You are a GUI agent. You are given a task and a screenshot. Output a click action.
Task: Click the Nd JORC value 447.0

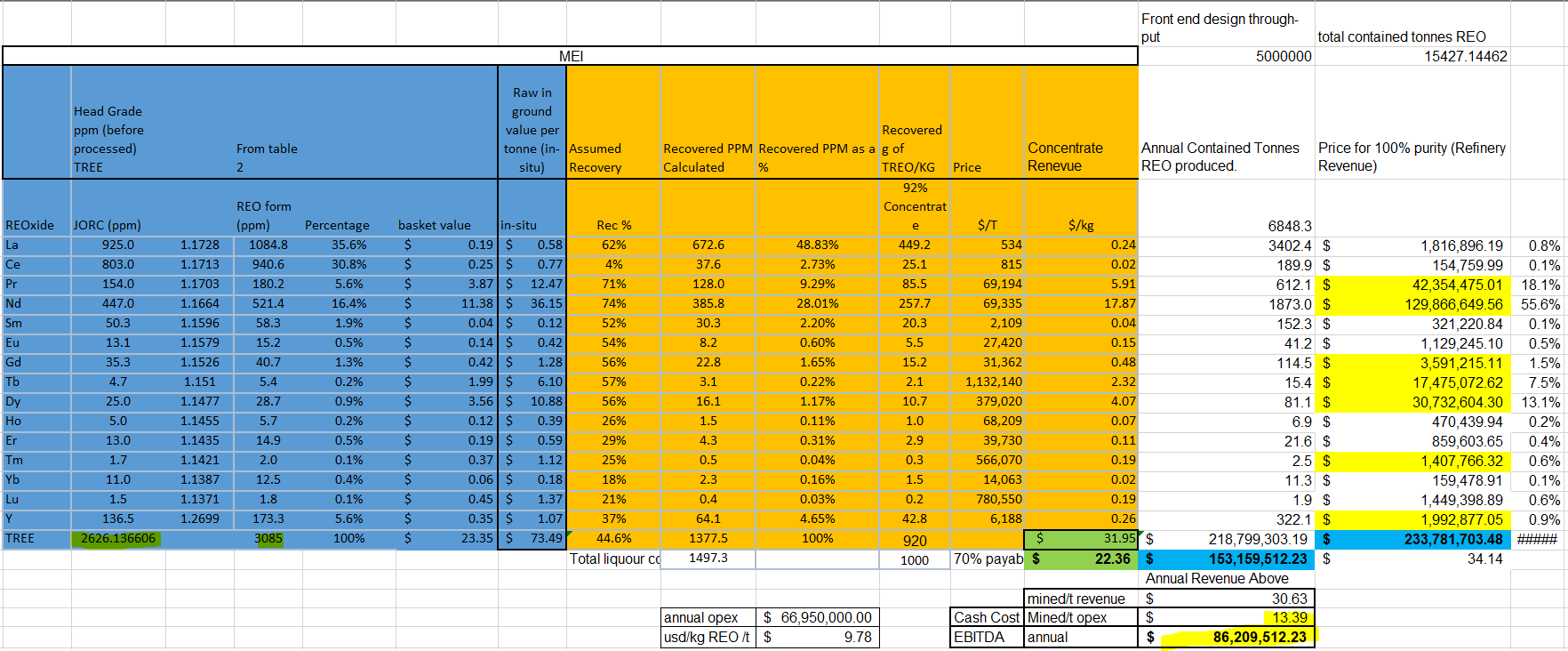pyautogui.click(x=118, y=303)
